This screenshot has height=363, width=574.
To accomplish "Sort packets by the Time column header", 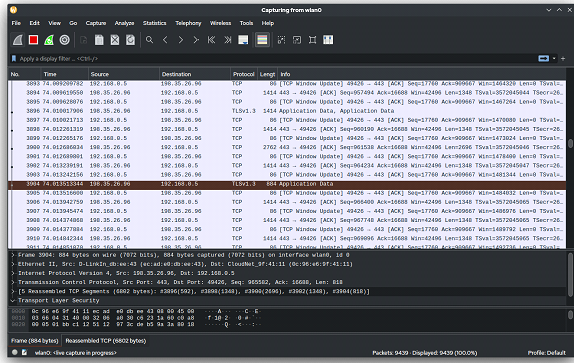I will (64, 74).
